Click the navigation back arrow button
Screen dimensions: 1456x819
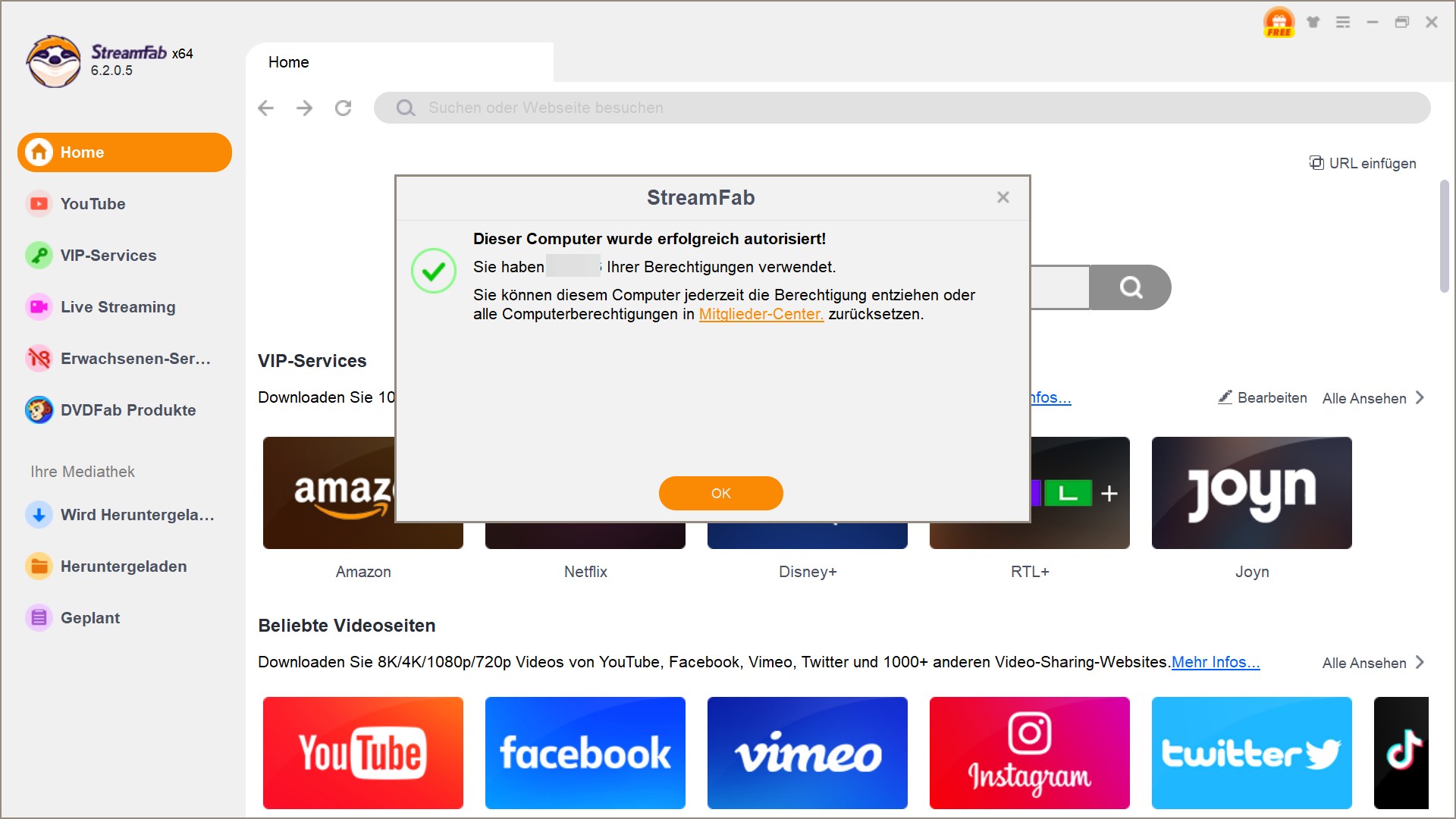(x=264, y=107)
